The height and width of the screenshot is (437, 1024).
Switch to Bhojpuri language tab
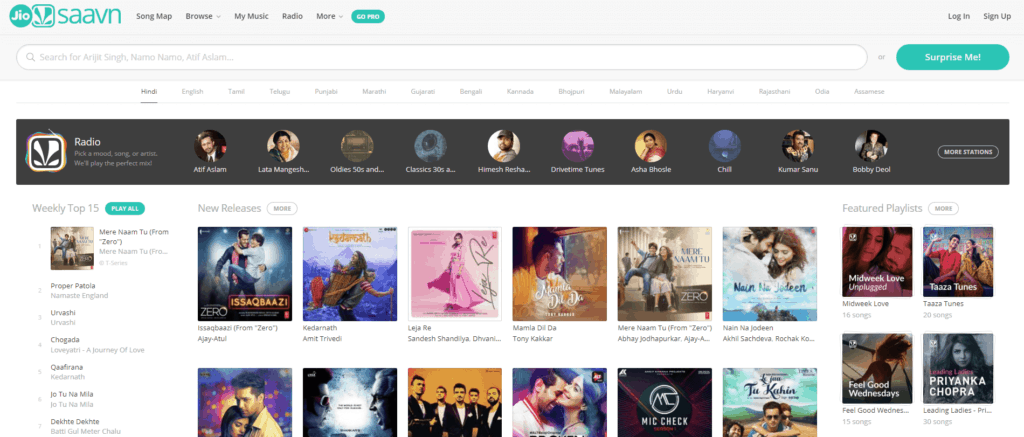[572, 91]
